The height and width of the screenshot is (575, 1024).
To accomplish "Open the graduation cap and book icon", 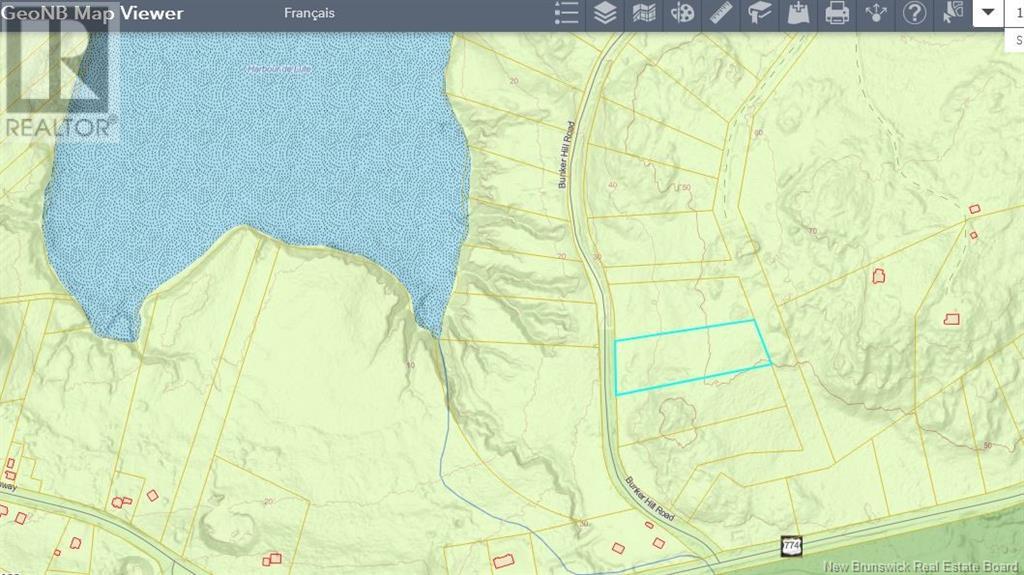I will [x=760, y=13].
